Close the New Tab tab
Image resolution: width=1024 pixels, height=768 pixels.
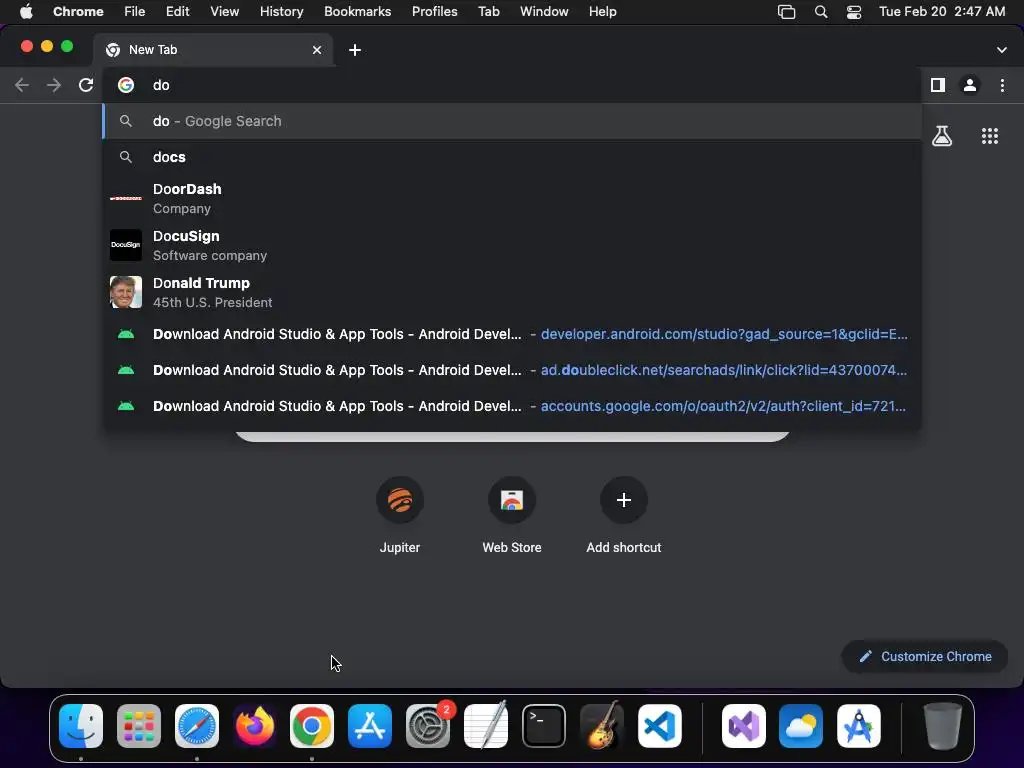pyautogui.click(x=317, y=50)
